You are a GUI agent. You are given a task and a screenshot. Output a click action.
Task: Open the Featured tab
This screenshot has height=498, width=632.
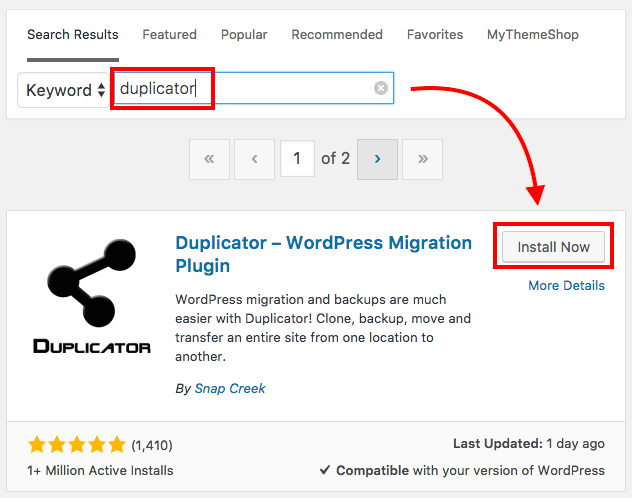(169, 35)
